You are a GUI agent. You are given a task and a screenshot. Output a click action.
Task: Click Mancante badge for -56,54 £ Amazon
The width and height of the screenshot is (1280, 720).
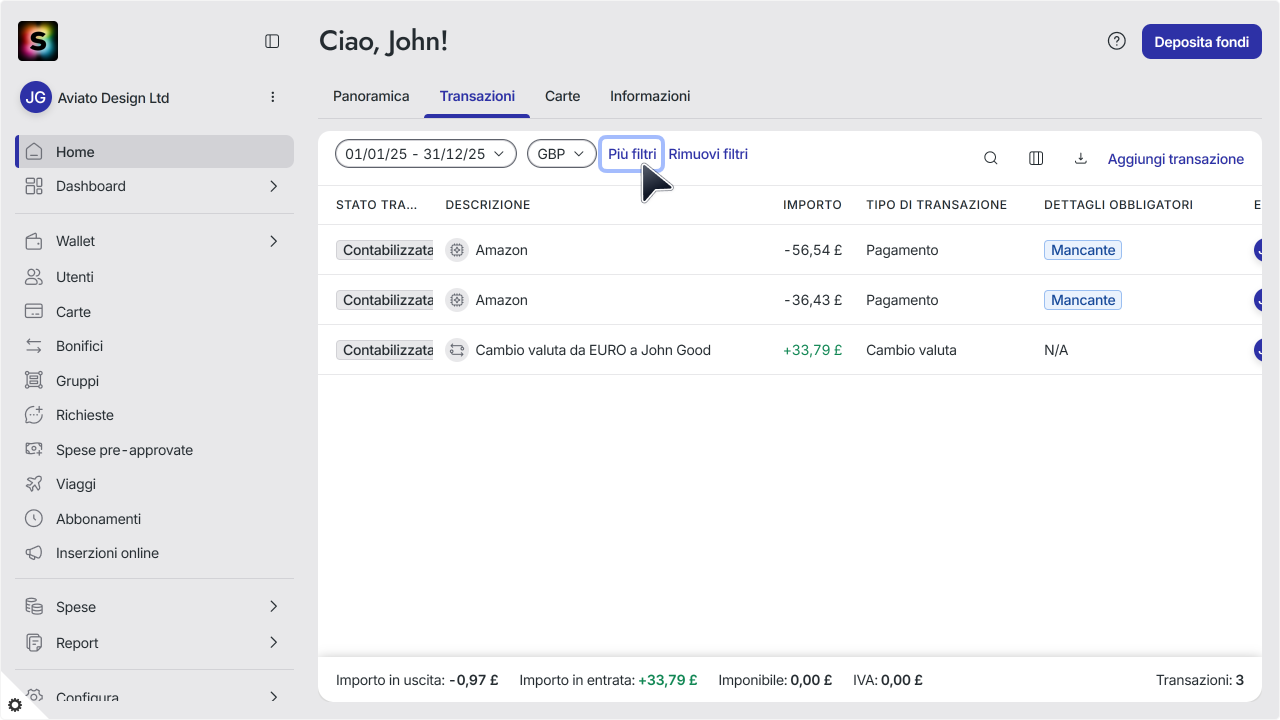point(1083,250)
